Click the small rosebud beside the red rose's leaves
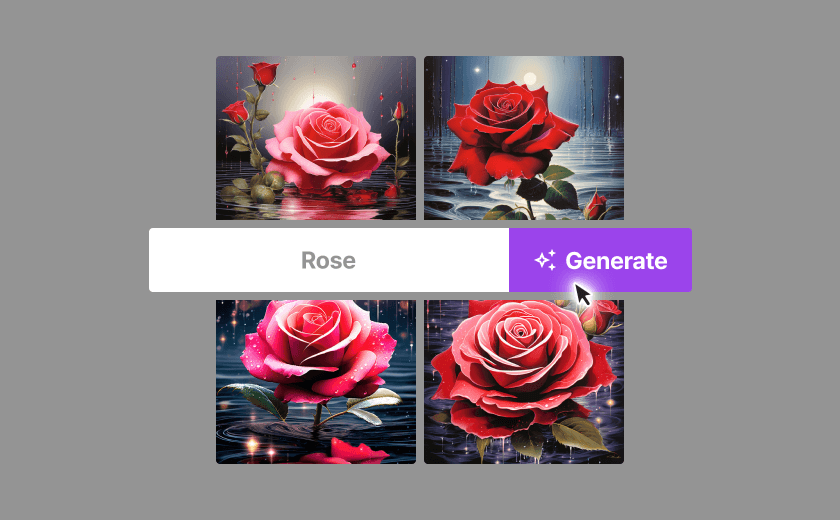 [x=595, y=205]
